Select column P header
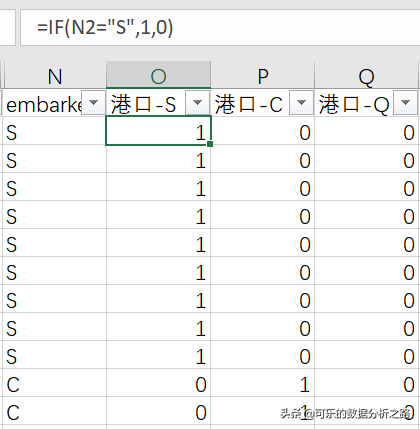 coord(263,76)
